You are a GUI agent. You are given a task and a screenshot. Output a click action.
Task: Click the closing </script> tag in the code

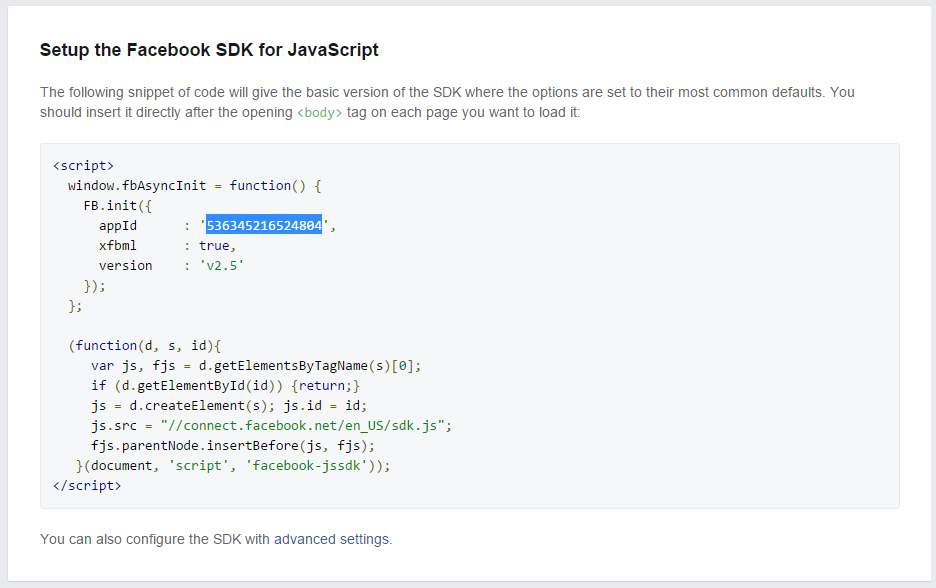coord(87,485)
